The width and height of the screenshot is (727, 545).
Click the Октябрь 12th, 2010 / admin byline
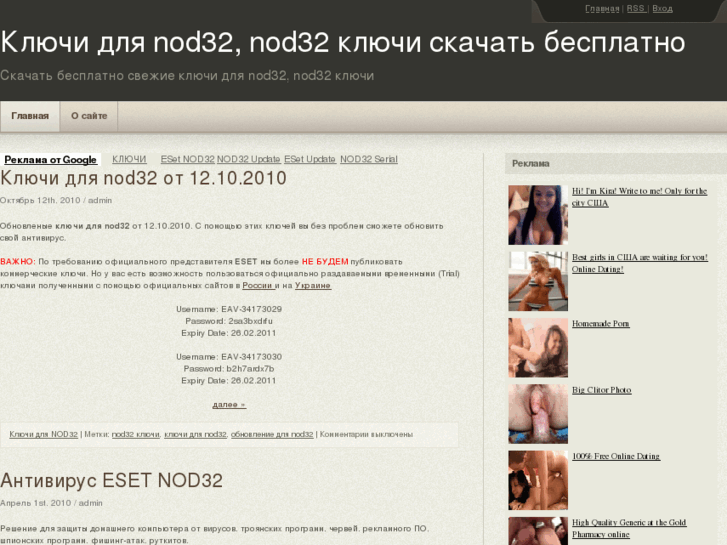pyautogui.click(x=56, y=200)
